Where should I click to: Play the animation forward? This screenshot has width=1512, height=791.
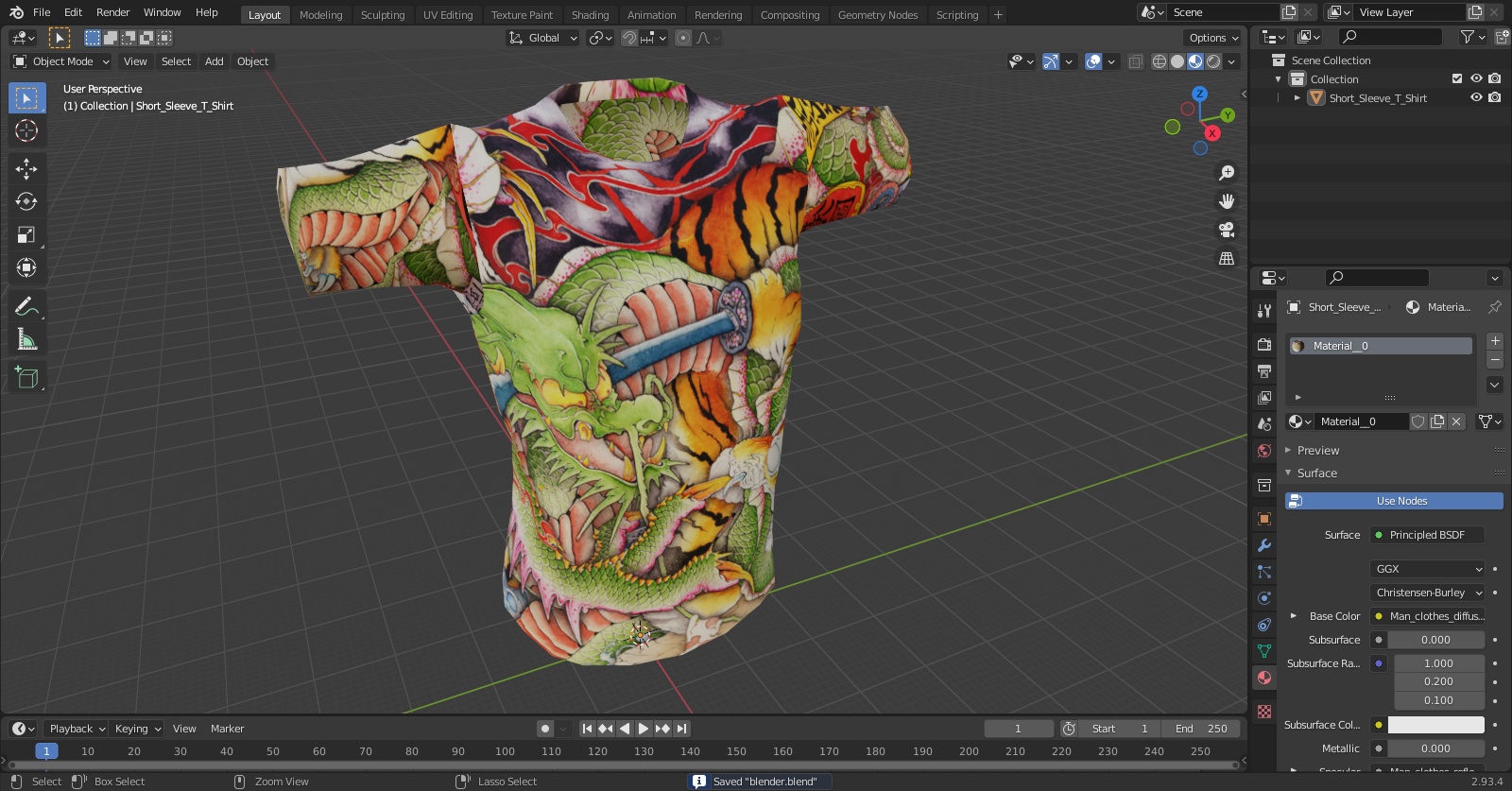[x=644, y=729]
